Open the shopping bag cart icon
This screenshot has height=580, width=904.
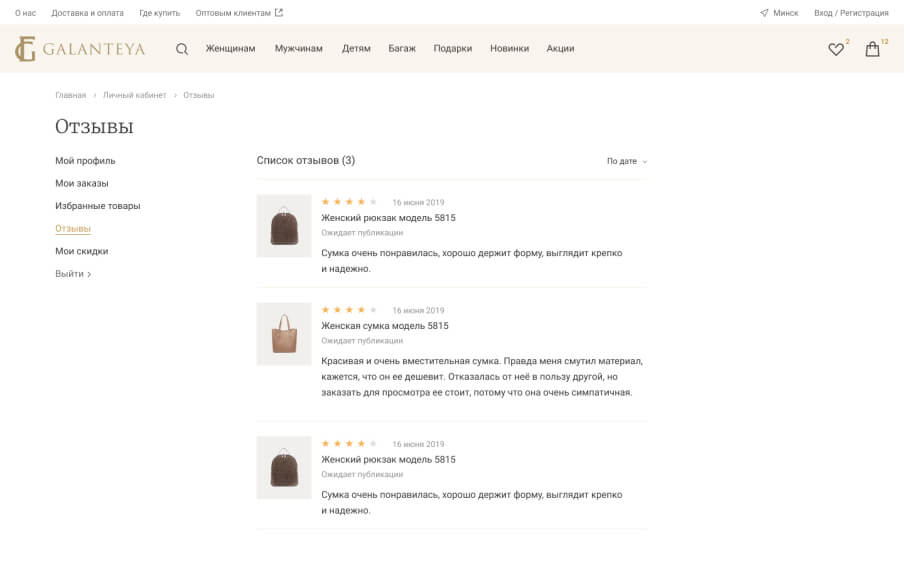(x=872, y=48)
